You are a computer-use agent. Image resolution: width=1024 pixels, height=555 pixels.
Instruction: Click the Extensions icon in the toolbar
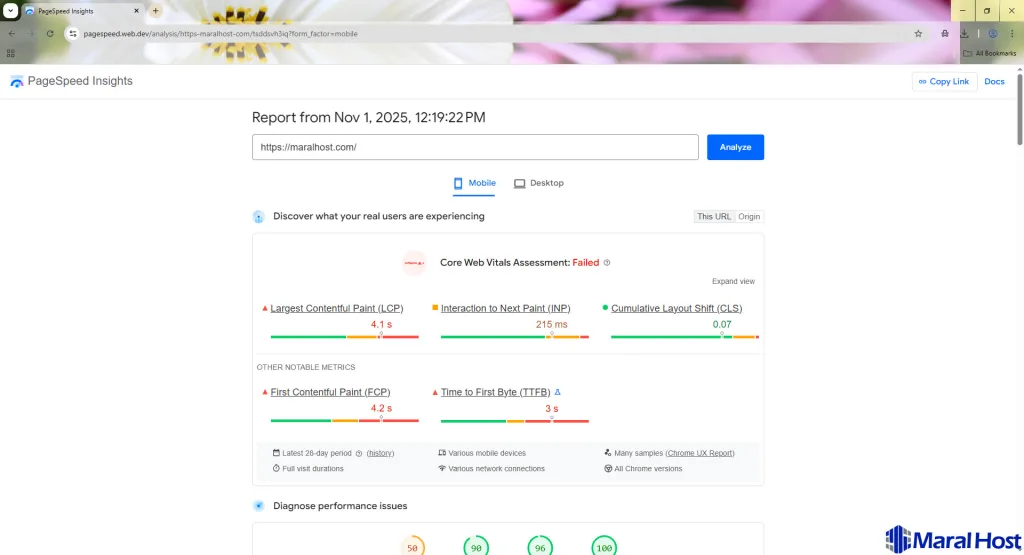click(x=944, y=33)
